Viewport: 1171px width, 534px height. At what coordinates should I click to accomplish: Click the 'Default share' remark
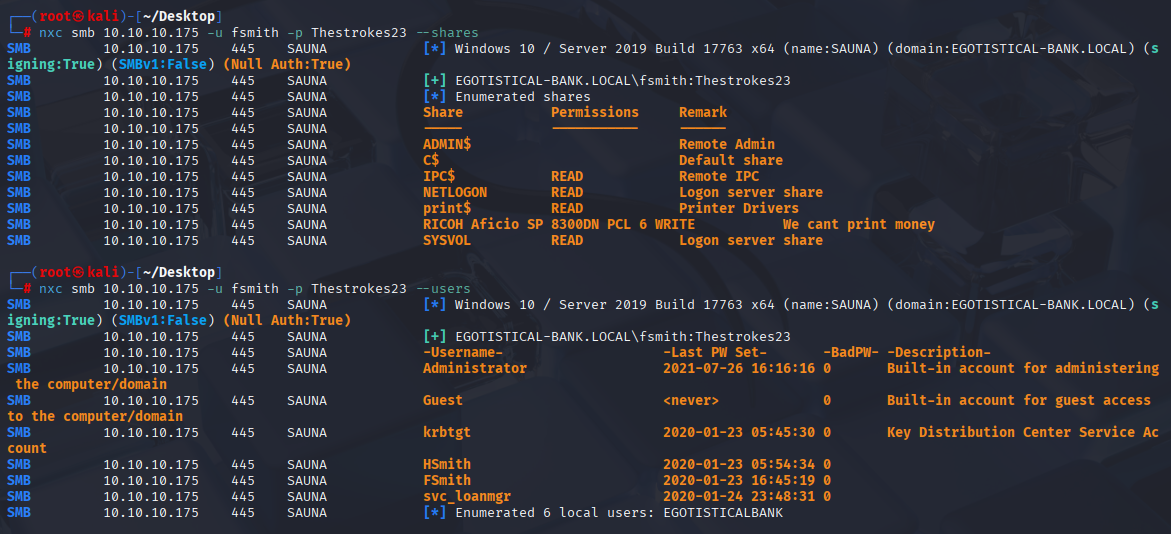pos(730,161)
